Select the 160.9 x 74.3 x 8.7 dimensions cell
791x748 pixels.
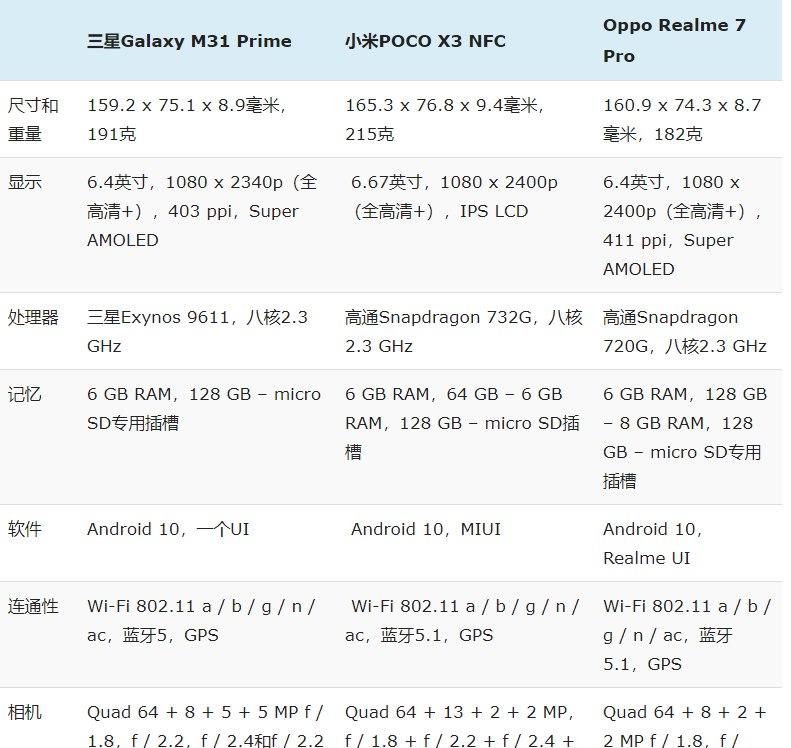[x=682, y=120]
